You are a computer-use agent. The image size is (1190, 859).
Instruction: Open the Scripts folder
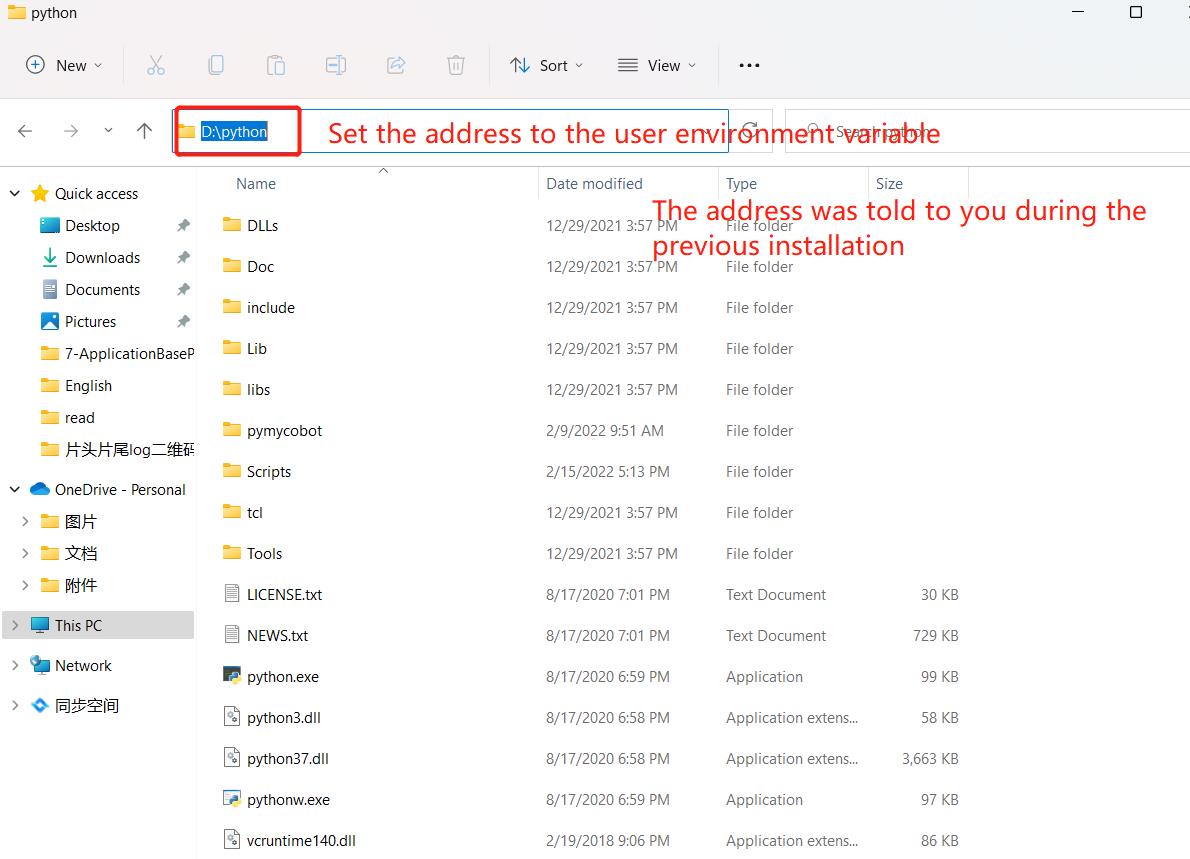point(269,472)
